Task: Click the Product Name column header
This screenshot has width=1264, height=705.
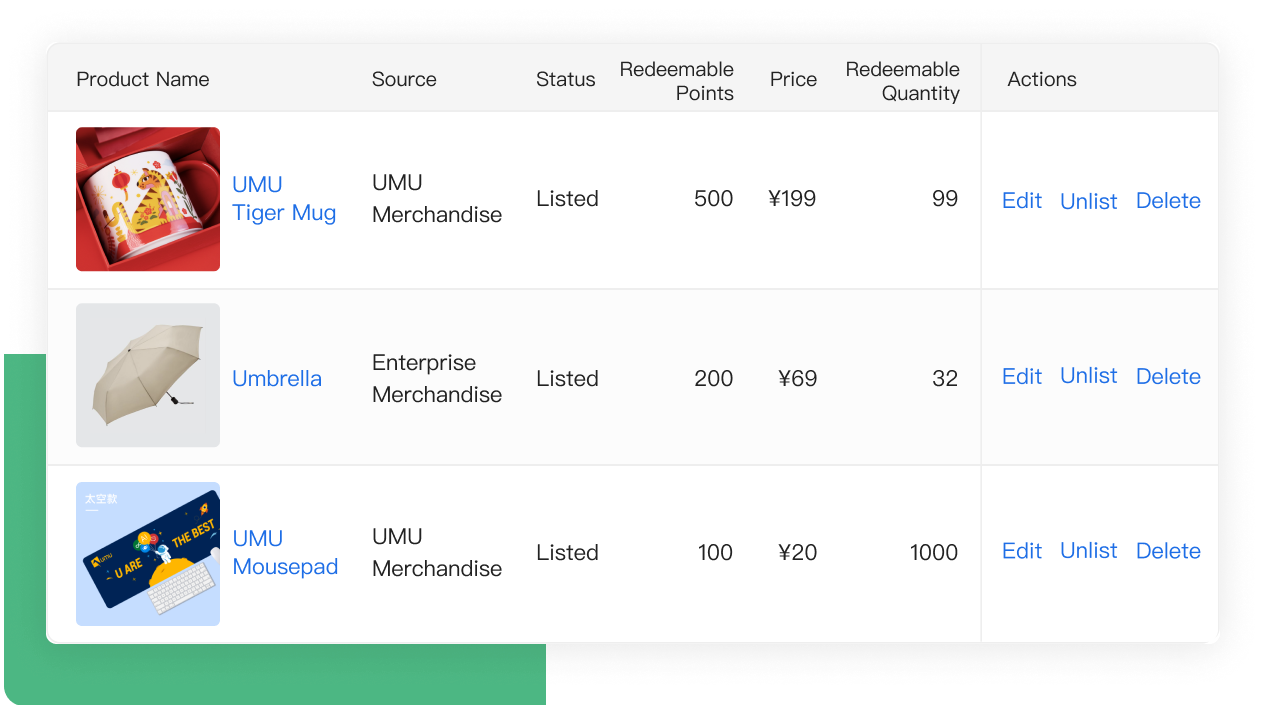Action: (143, 80)
